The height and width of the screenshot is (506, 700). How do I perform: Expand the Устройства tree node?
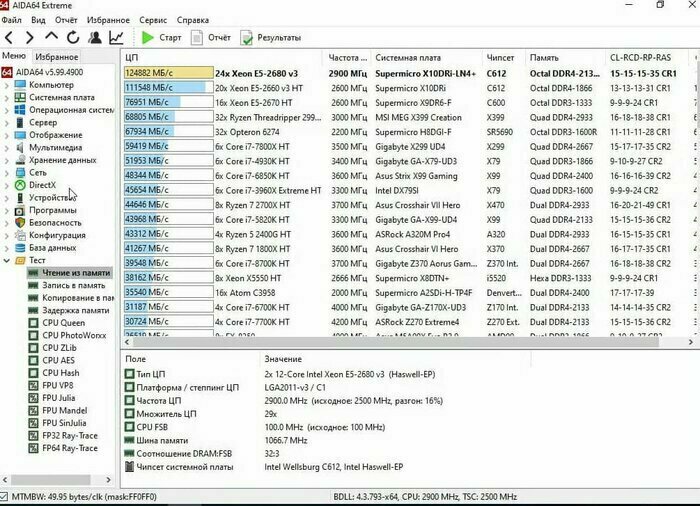point(7,197)
